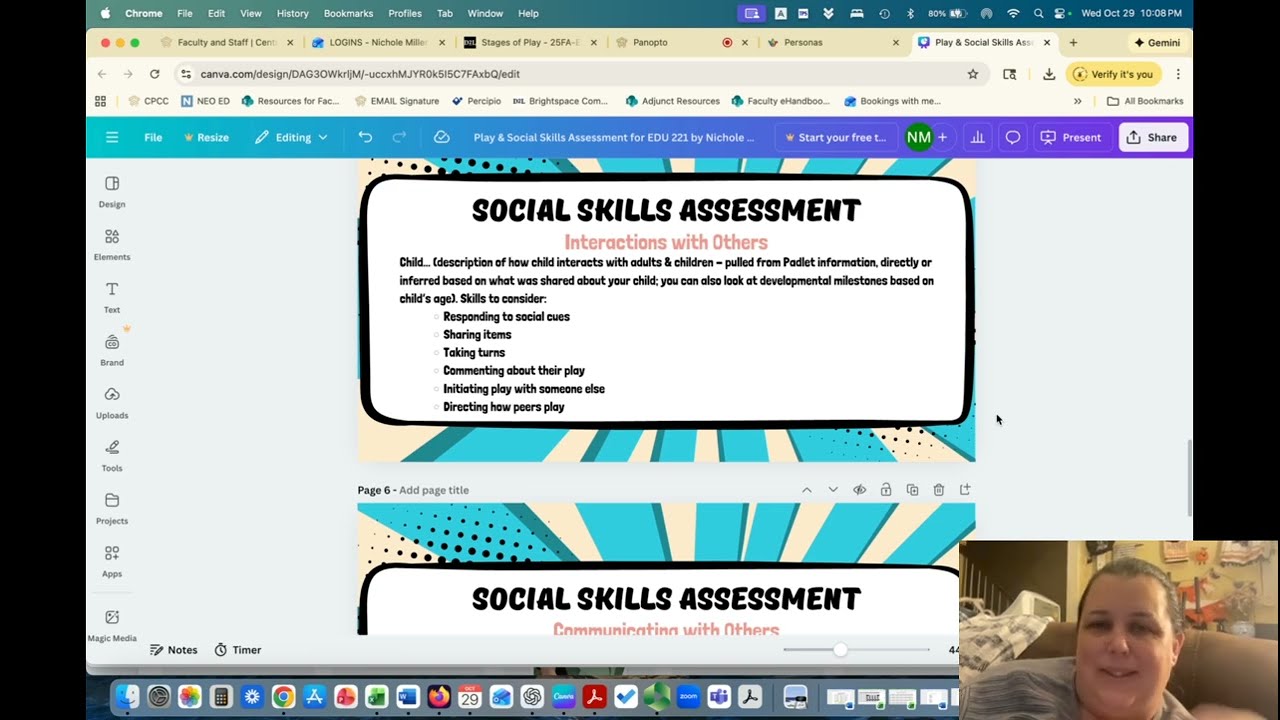Delete Page 6 with the trash icon
Viewport: 1280px width, 720px height.
click(938, 490)
